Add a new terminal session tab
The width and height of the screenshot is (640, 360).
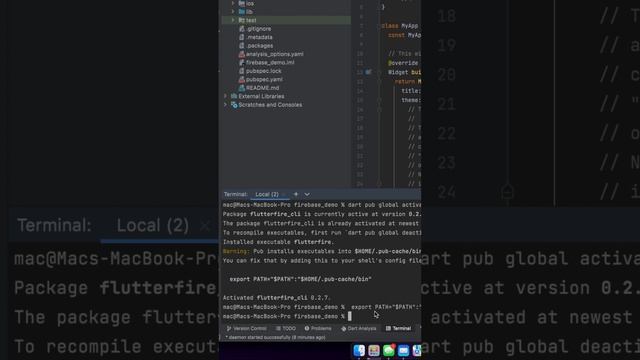[296, 194]
